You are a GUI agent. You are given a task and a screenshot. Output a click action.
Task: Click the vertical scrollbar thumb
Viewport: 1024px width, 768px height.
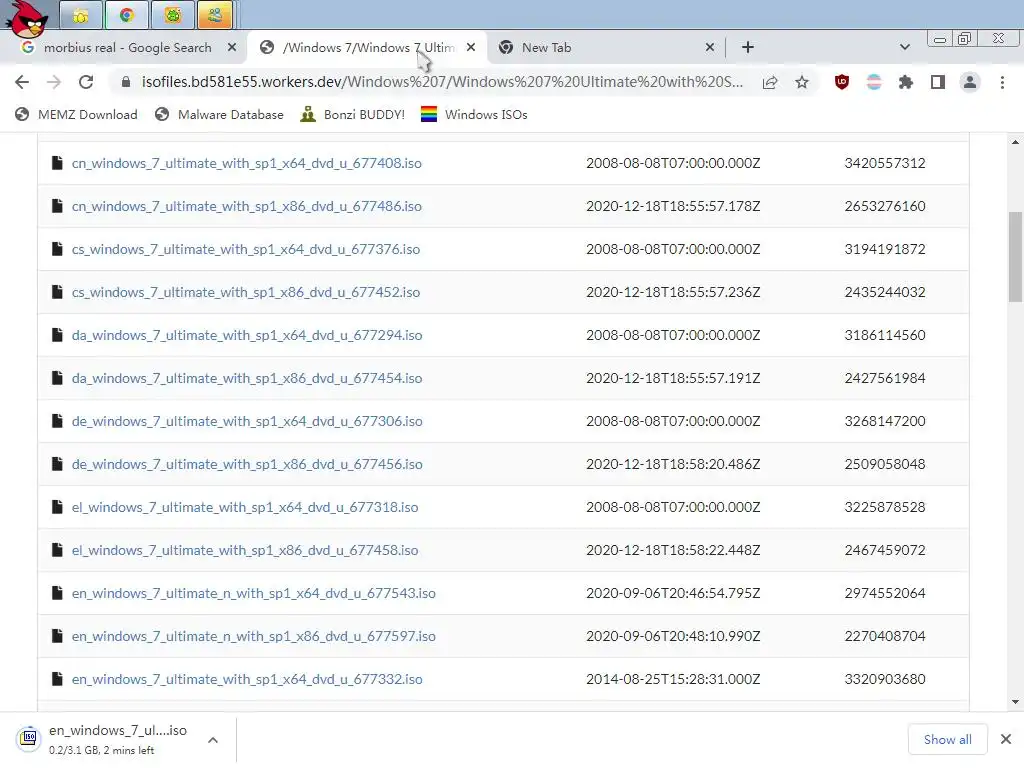pyautogui.click(x=1016, y=257)
